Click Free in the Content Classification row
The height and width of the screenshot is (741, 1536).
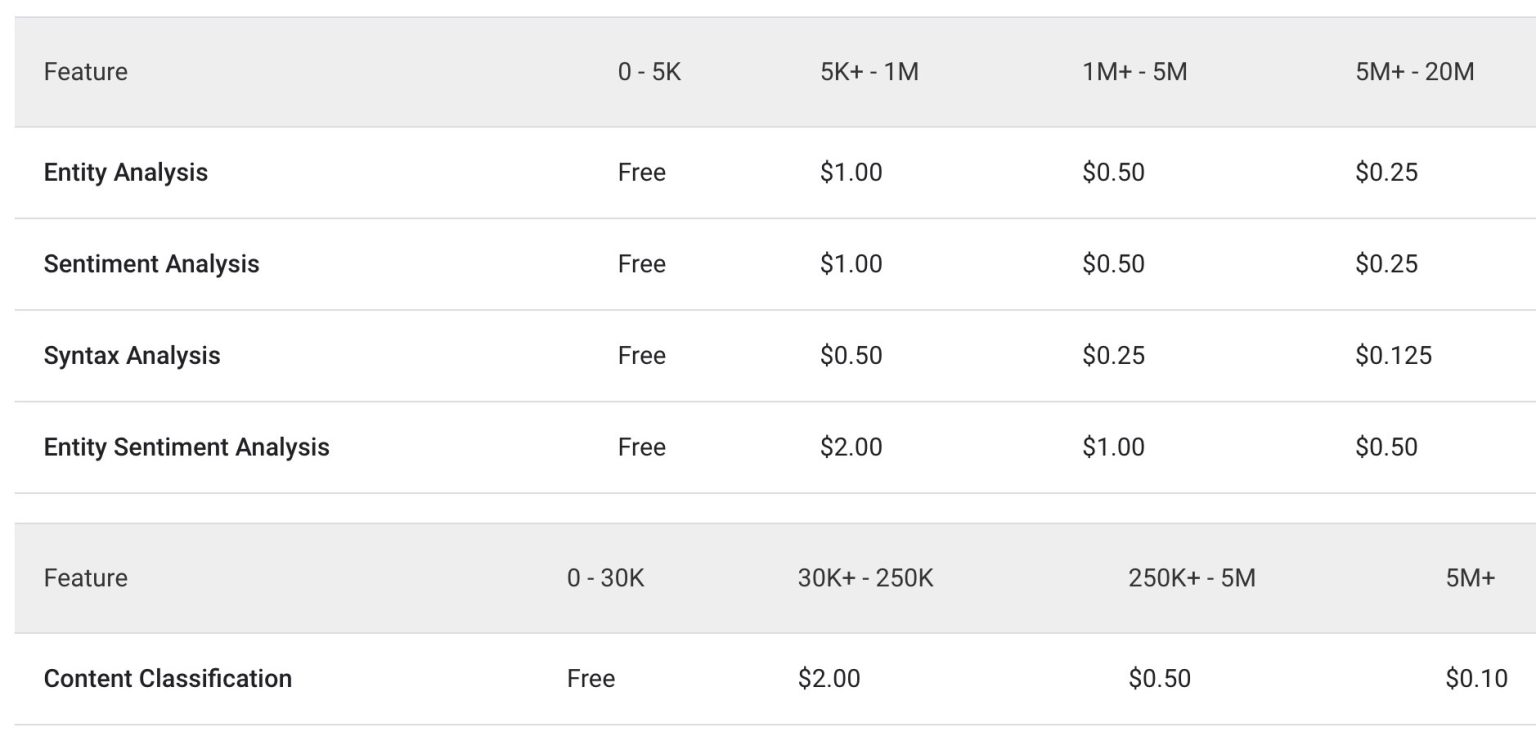591,679
